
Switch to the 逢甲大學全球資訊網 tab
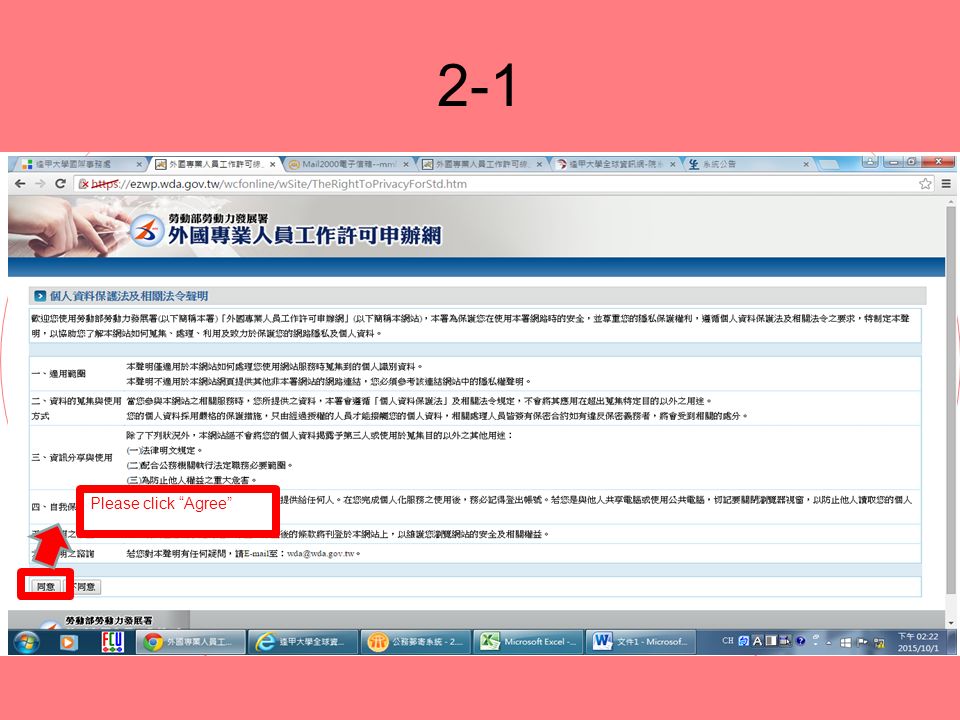[x=616, y=164]
